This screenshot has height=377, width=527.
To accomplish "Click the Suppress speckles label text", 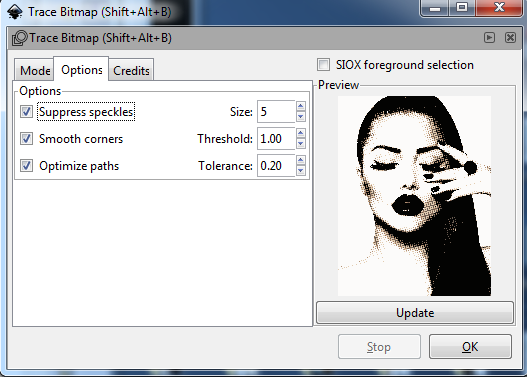I will coord(86,112).
